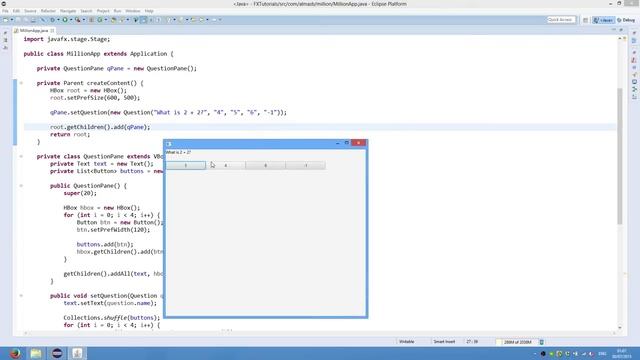The image size is (640, 360).
Task: Open the Refactor menu
Action: (x=48, y=11)
